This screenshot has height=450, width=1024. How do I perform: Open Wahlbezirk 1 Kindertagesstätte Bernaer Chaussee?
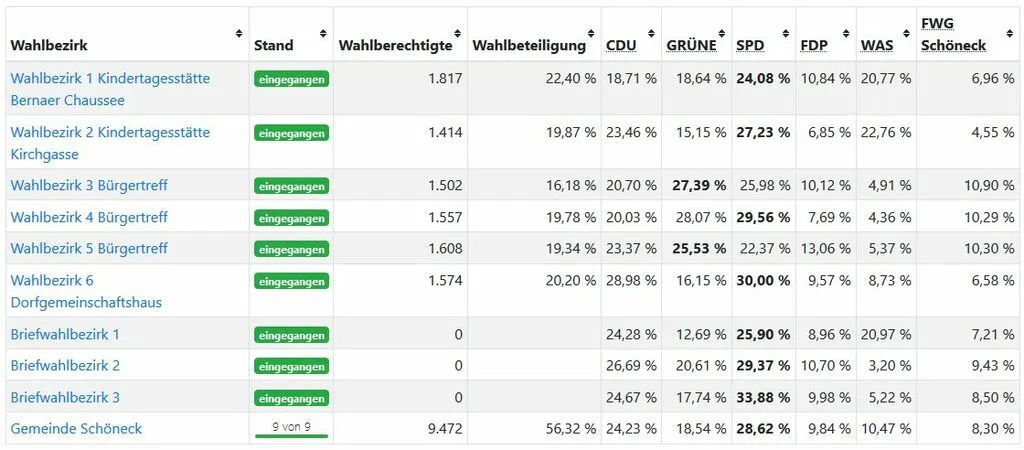pos(110,89)
